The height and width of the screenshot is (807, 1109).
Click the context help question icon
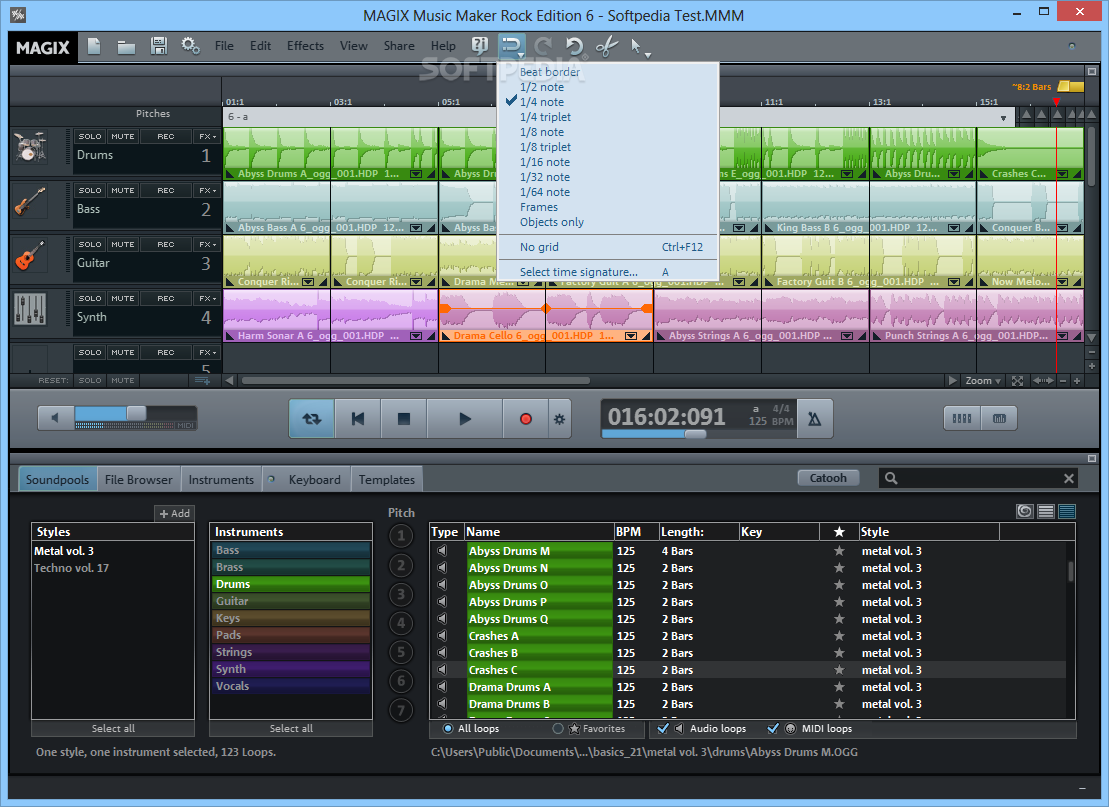point(480,46)
